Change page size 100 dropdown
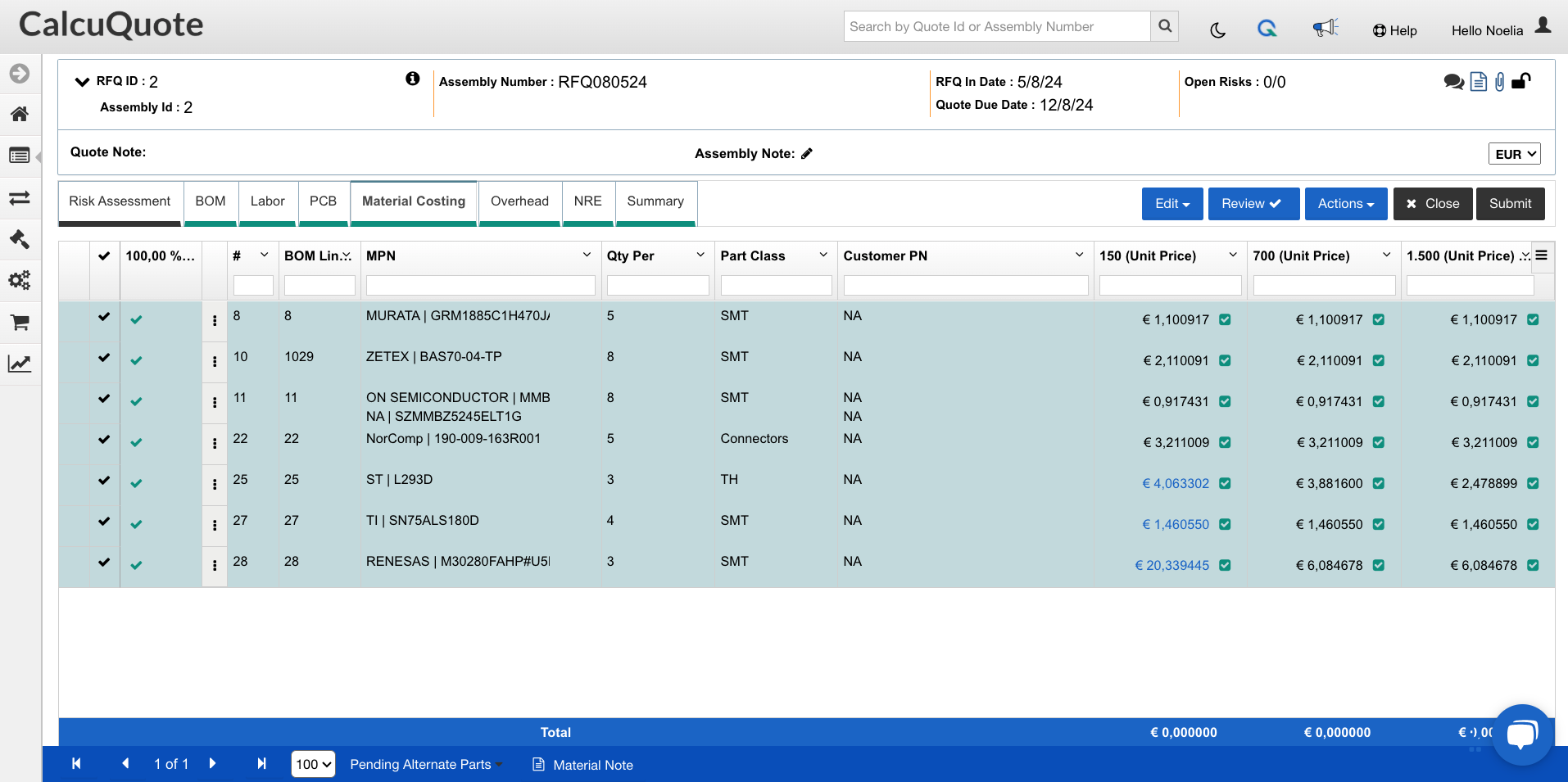 pyautogui.click(x=314, y=764)
